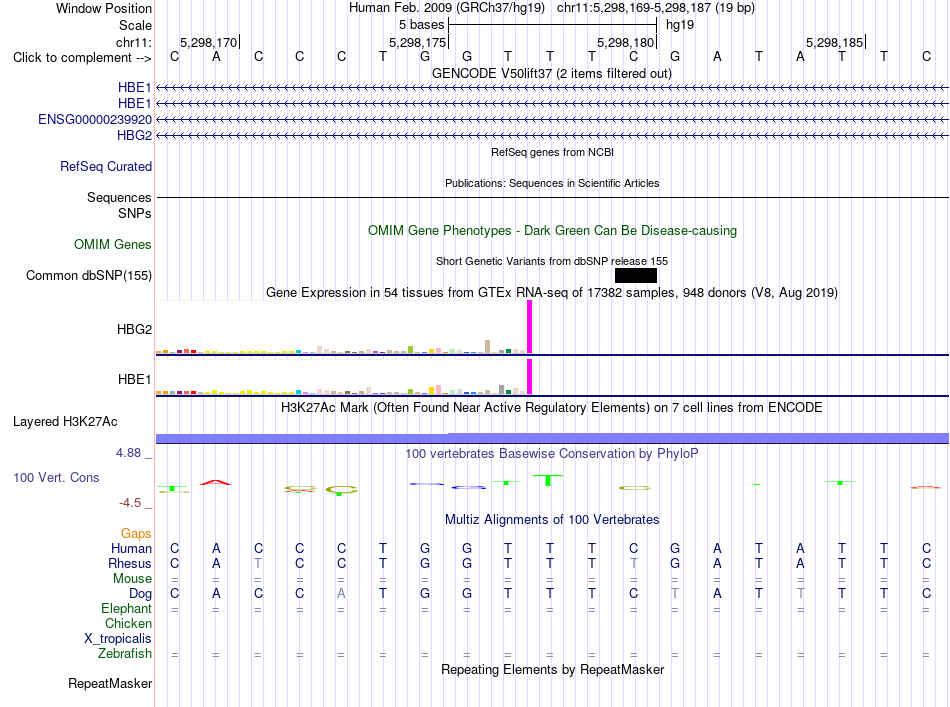The image size is (950, 707).
Task: Click the 5,298,175 ruler position
Action: point(417,42)
